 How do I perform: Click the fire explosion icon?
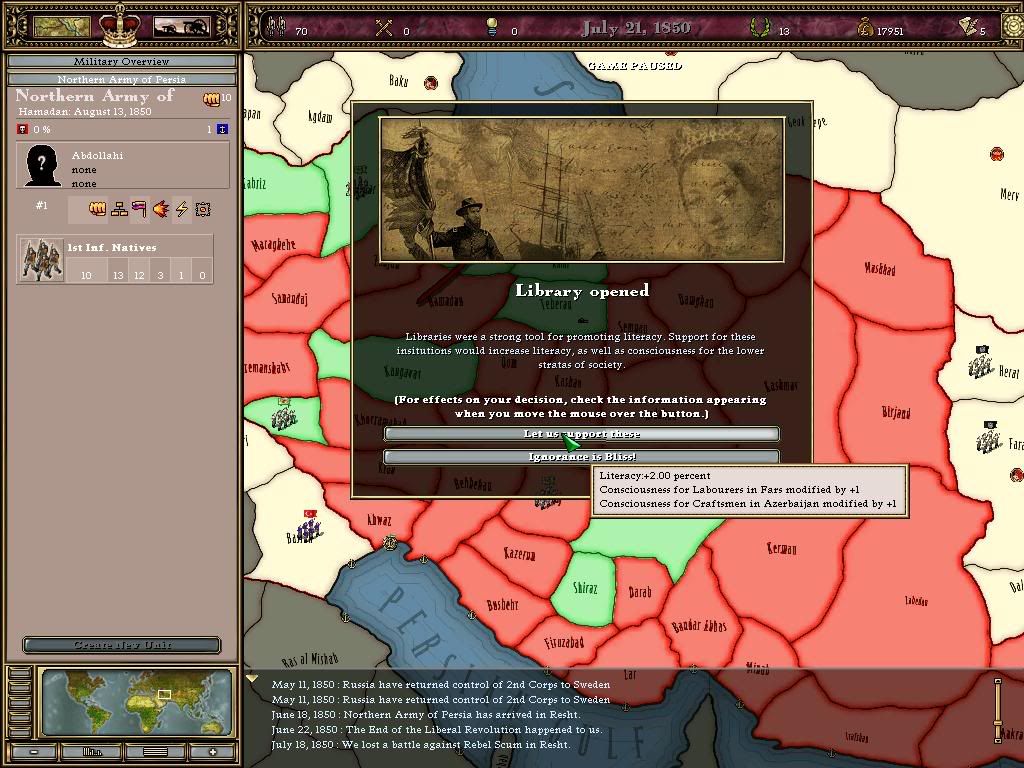pos(161,209)
